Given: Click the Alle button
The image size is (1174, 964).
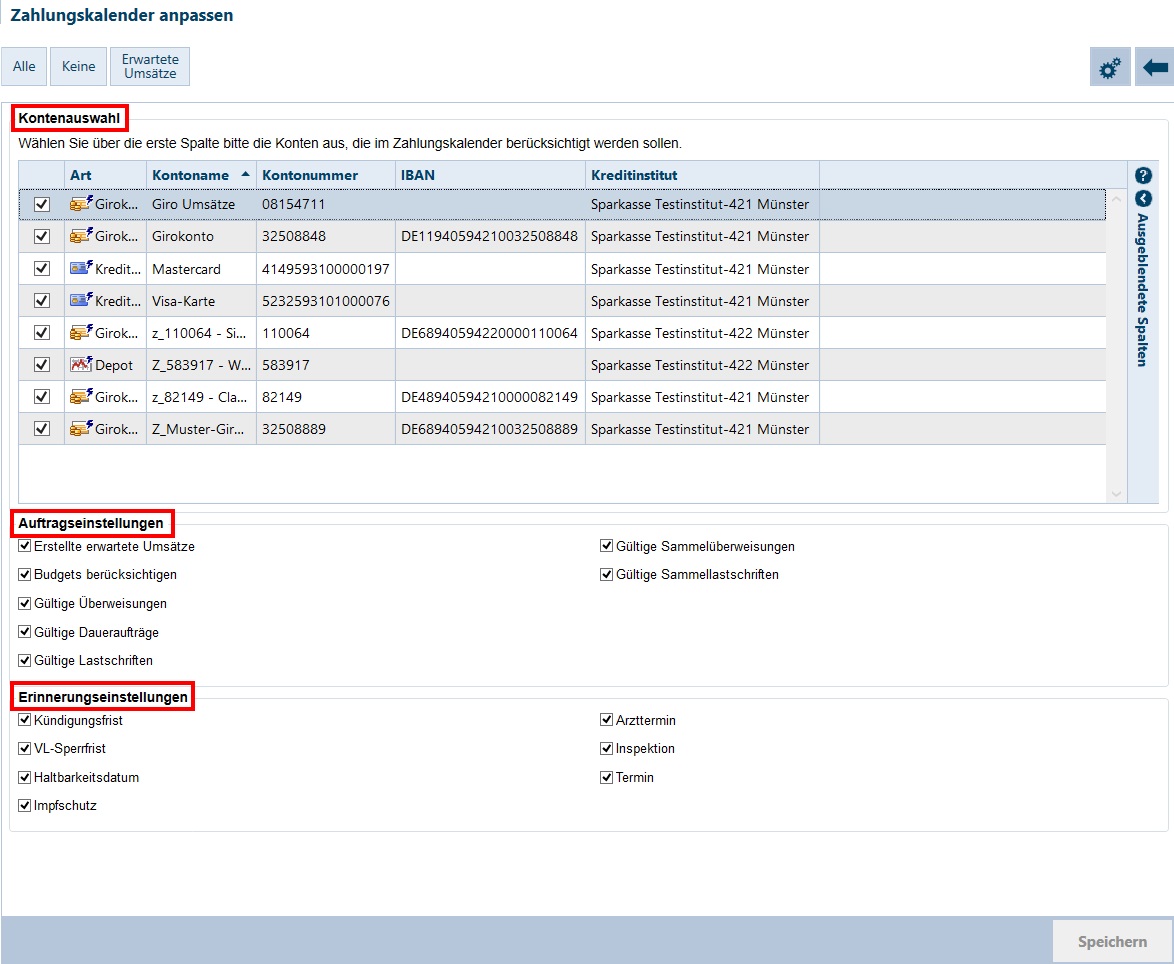Looking at the screenshot, I should [24, 67].
